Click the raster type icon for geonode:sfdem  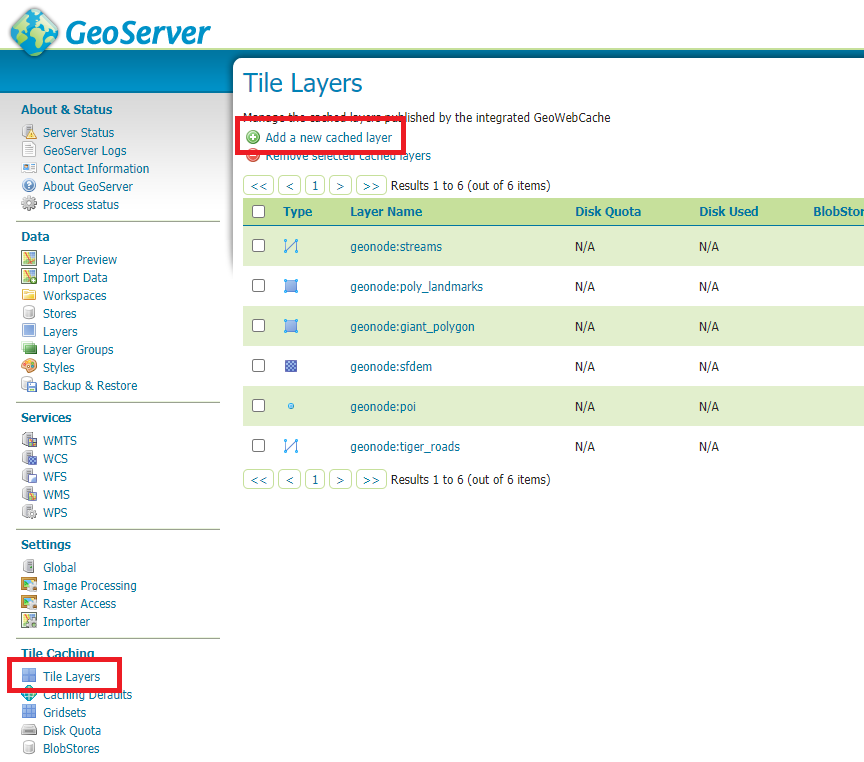click(291, 366)
